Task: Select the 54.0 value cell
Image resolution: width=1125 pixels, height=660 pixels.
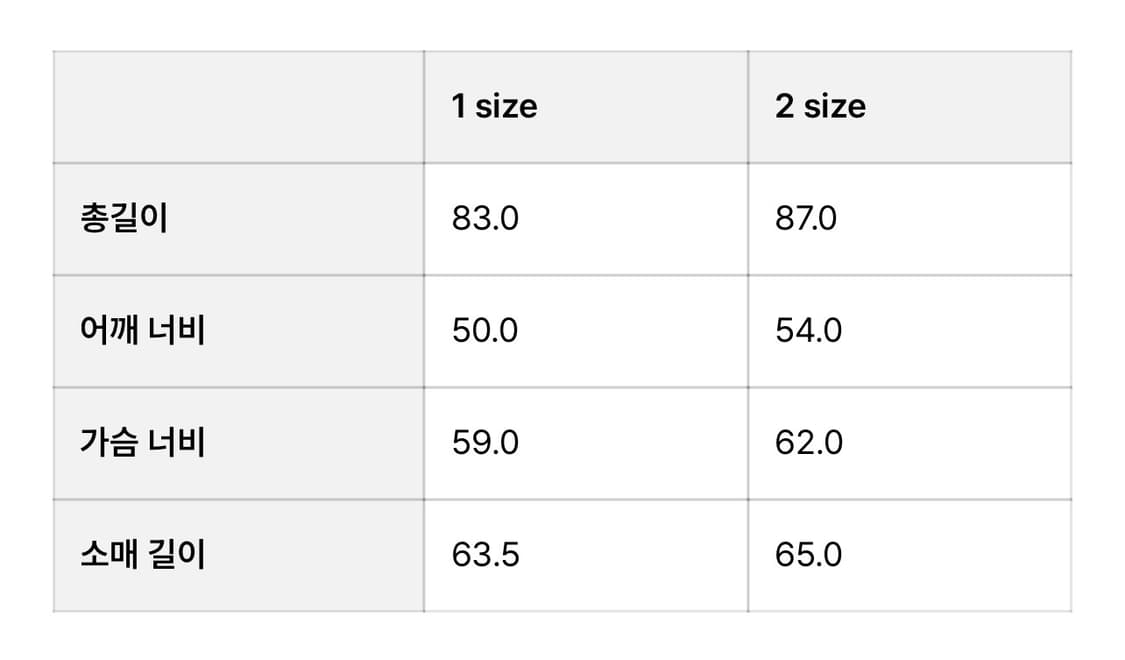Action: 808,330
